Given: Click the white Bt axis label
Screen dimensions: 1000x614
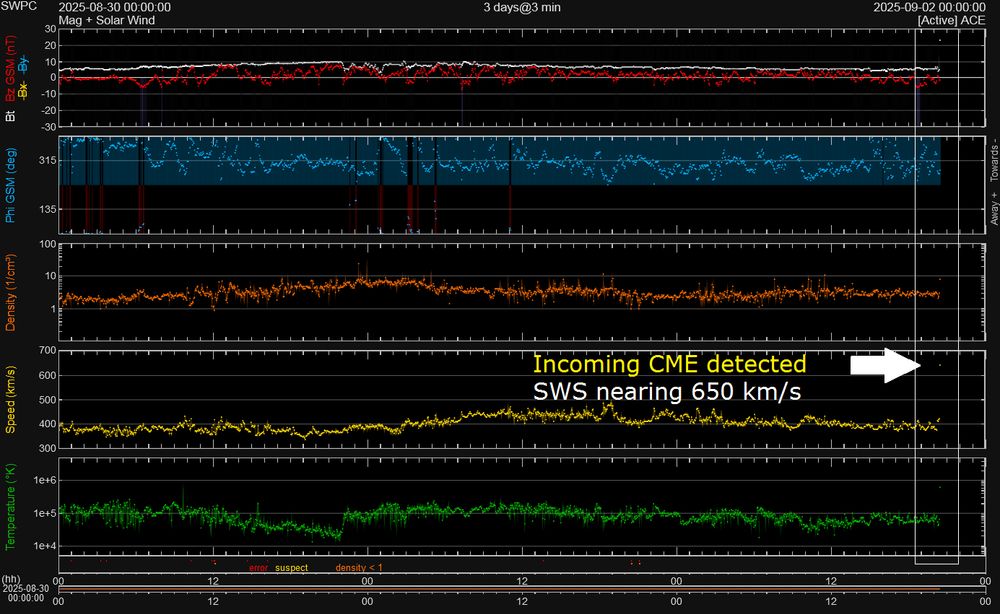Looking at the screenshot, I should [x=10, y=116].
